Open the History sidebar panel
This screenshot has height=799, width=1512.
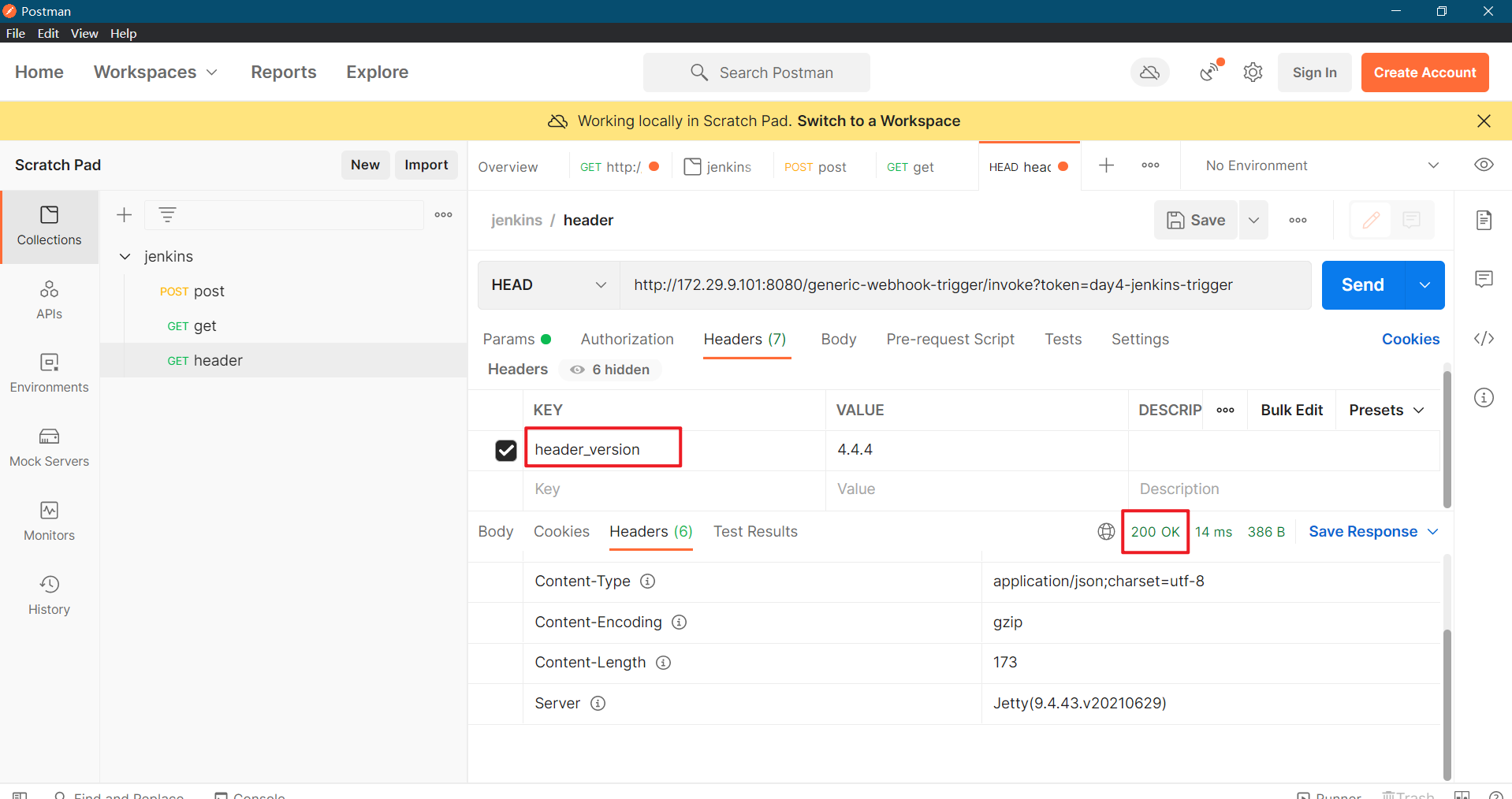[49, 596]
